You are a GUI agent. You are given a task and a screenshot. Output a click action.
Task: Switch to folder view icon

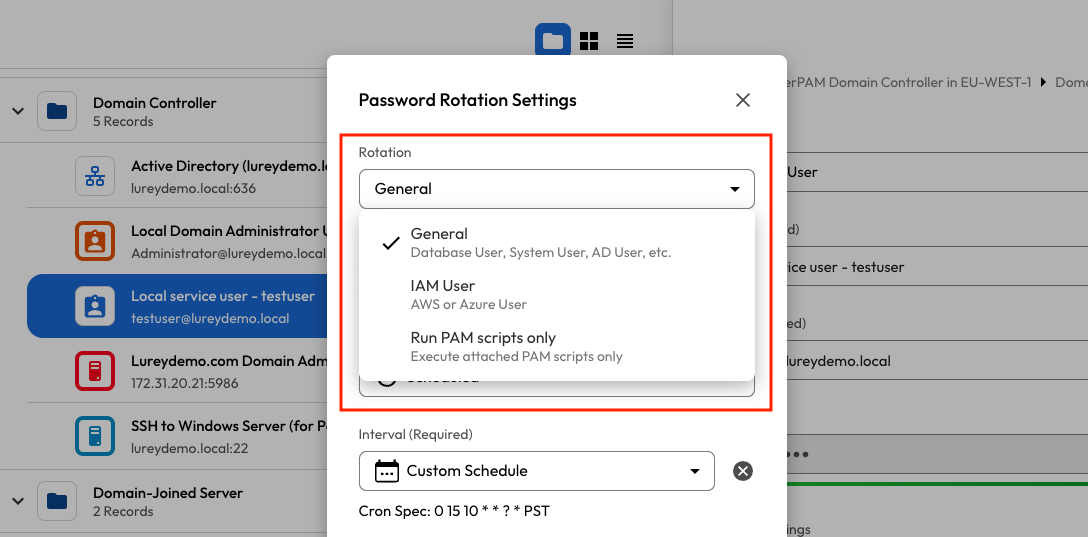pos(553,41)
